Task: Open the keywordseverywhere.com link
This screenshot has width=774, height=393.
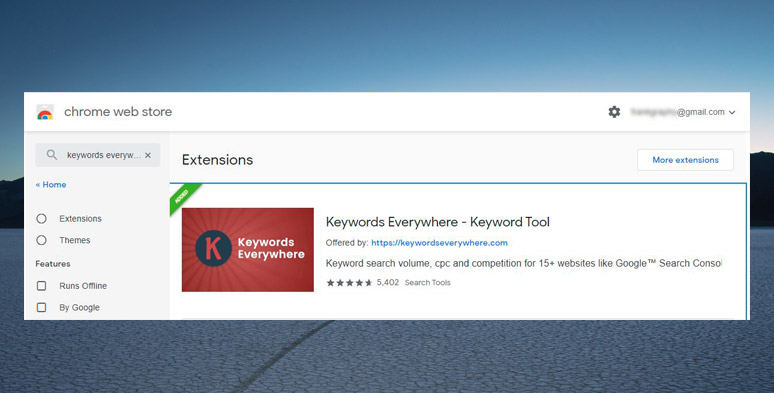Action: [439, 243]
